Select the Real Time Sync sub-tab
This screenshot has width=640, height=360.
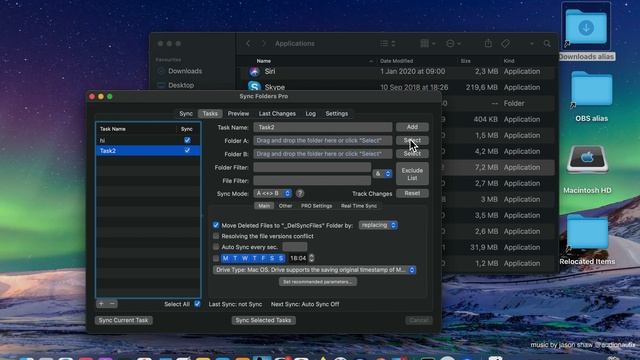(x=359, y=206)
